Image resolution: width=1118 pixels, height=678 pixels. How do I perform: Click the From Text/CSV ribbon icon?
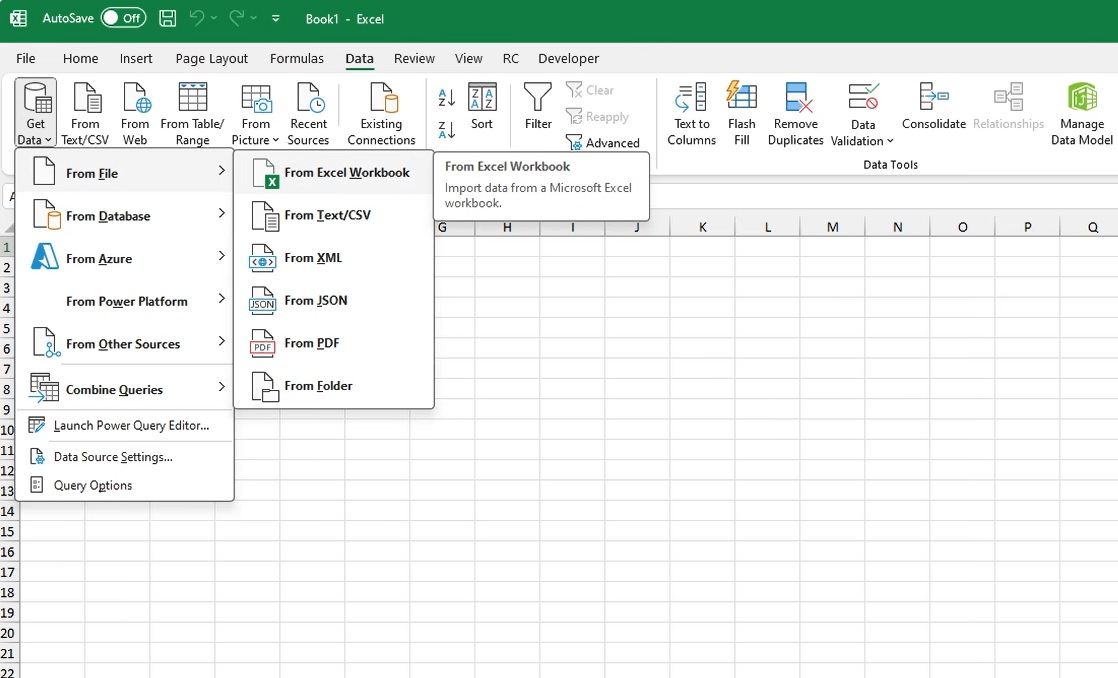[85, 113]
